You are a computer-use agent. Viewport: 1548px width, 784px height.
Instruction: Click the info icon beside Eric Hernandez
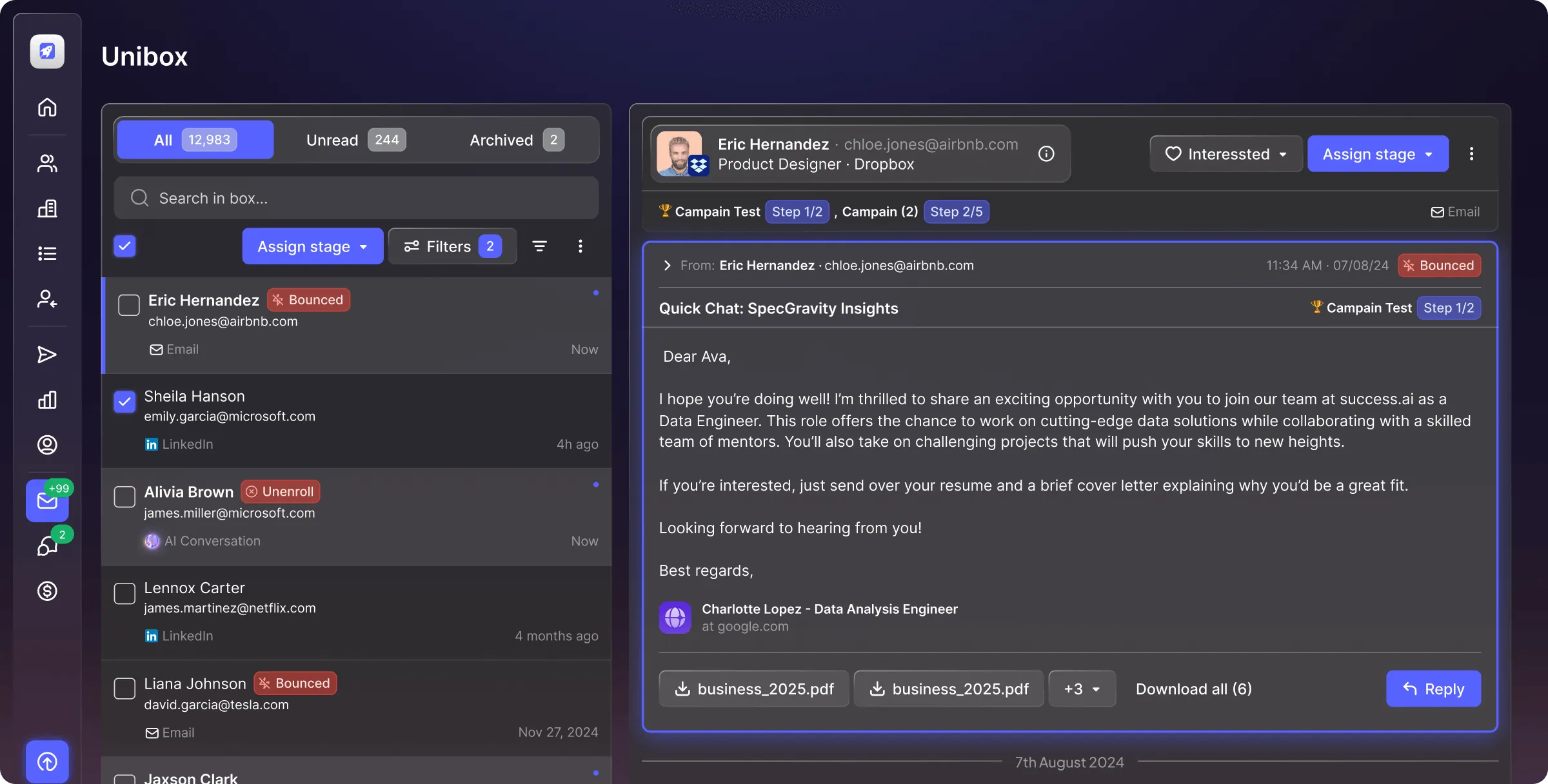tap(1046, 153)
